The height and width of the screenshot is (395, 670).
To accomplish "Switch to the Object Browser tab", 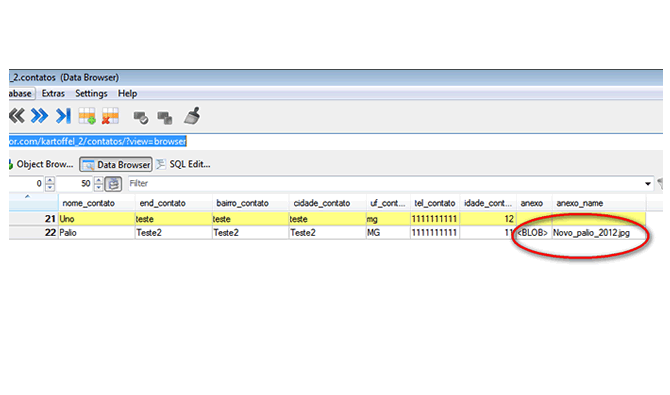I will point(41,164).
